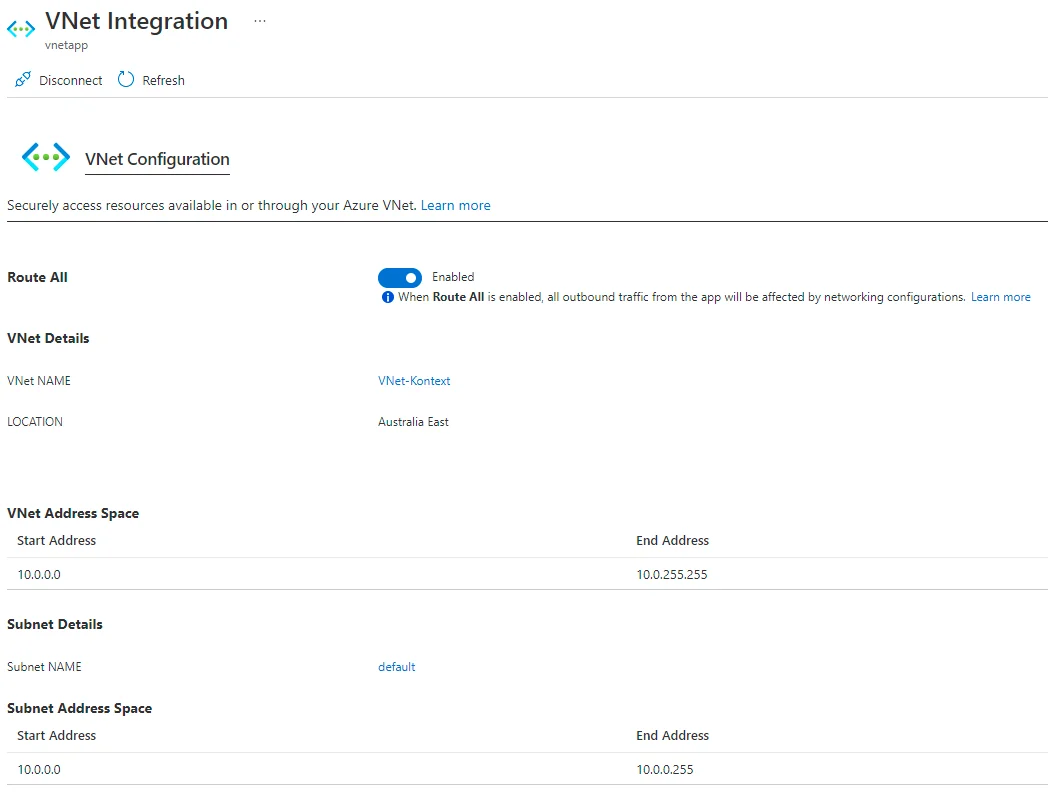
Task: Select the VNet Configuration heading
Action: click(157, 159)
